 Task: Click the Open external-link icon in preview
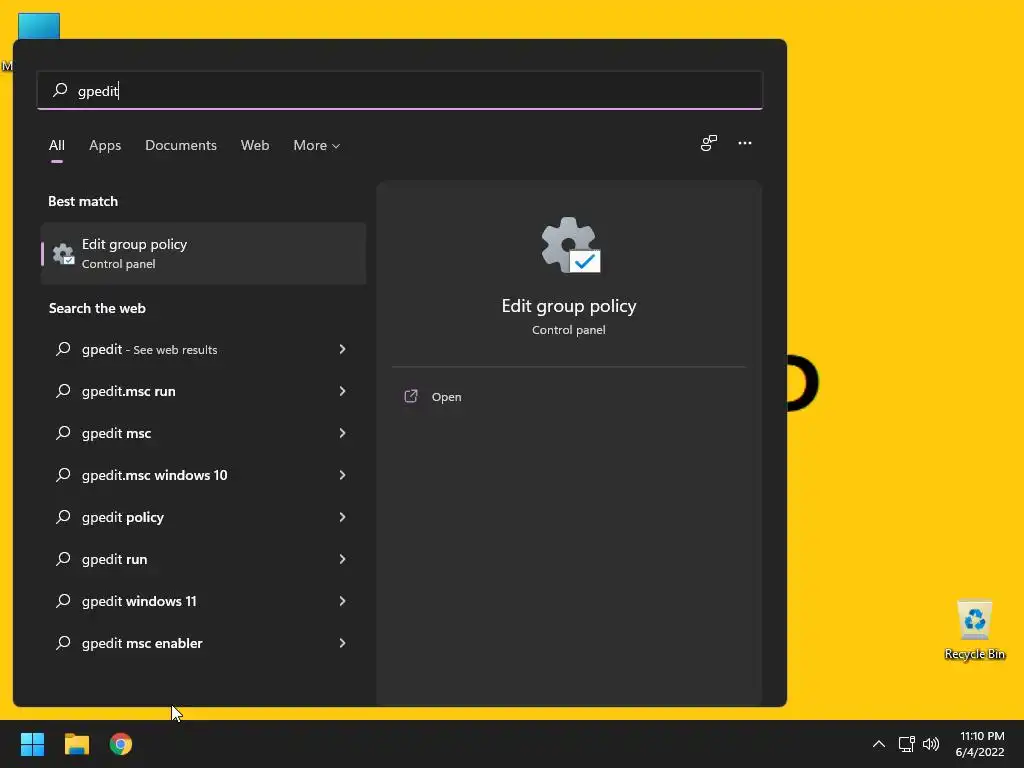pos(411,396)
